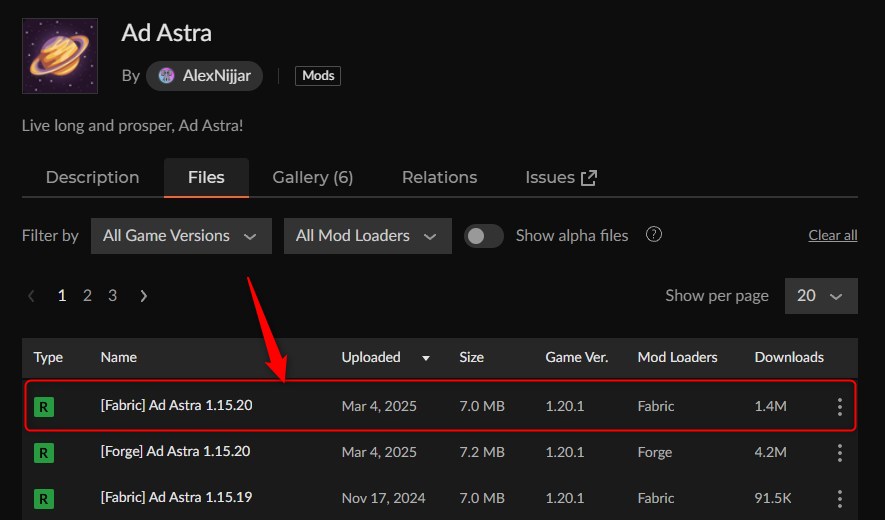
Task: Click the Uploaded sort descending arrow
Action: 426,358
